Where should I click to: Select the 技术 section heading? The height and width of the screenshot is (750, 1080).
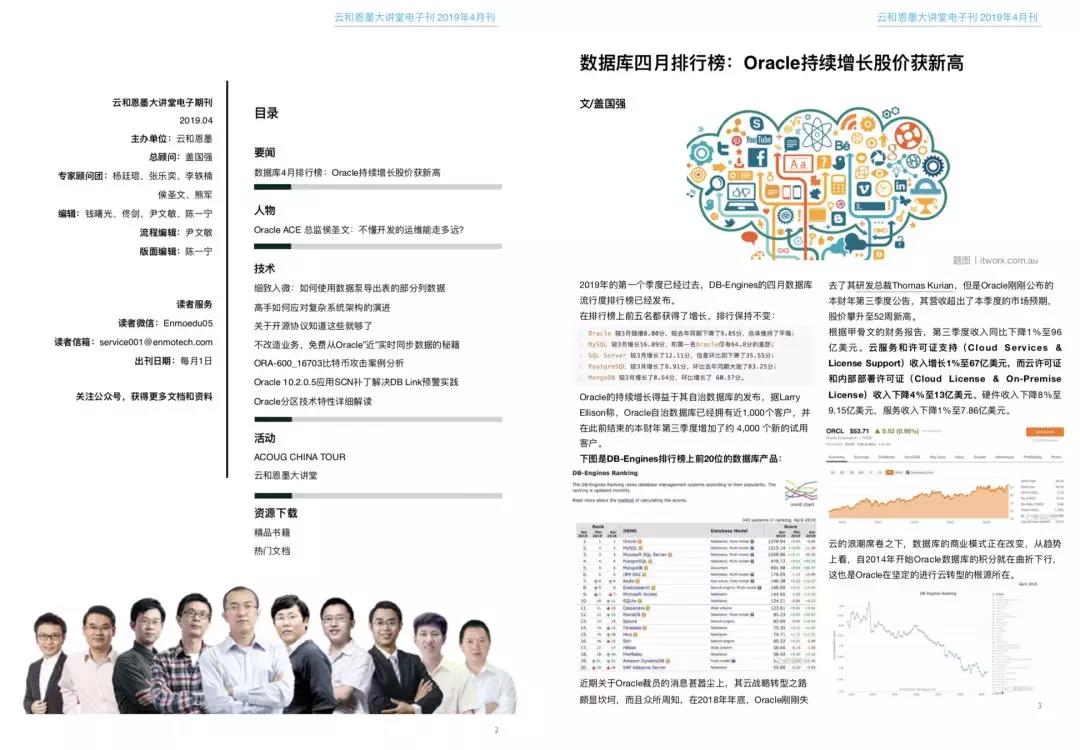[264, 268]
